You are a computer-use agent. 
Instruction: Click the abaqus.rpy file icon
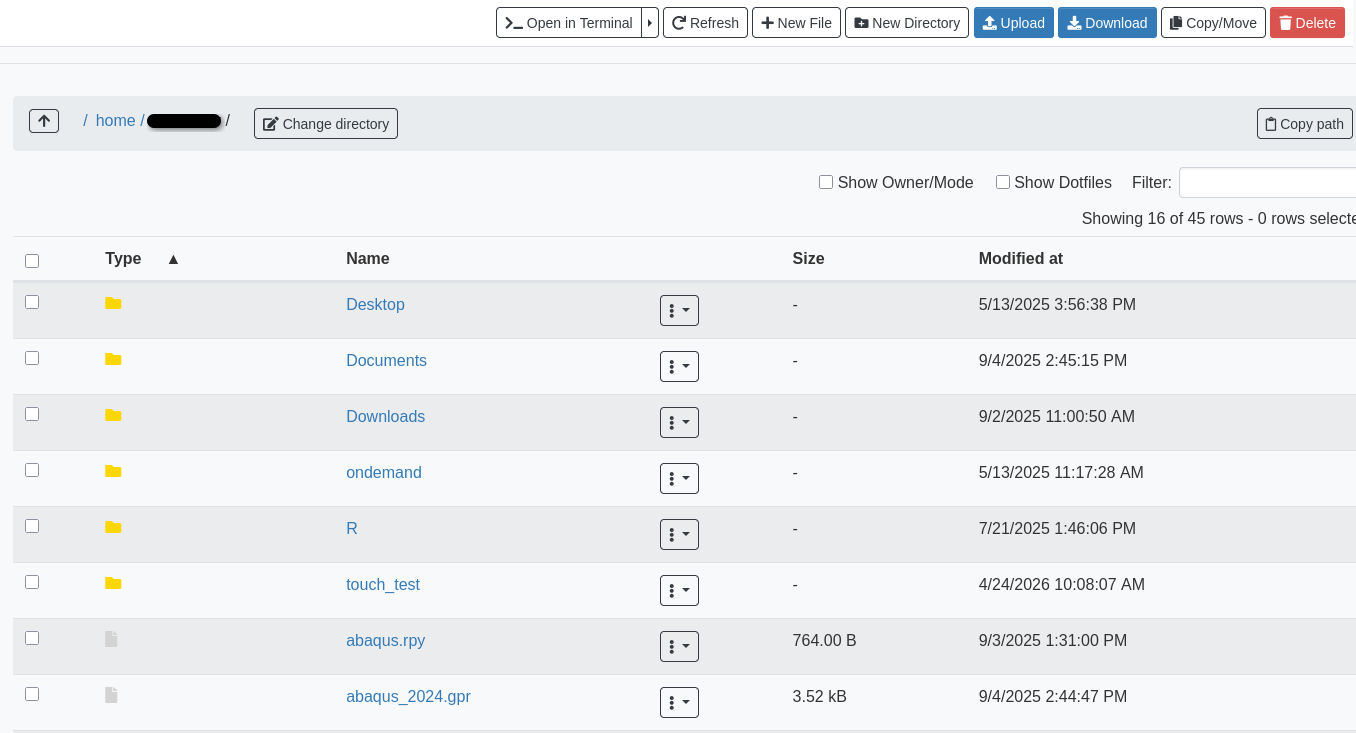click(x=111, y=639)
